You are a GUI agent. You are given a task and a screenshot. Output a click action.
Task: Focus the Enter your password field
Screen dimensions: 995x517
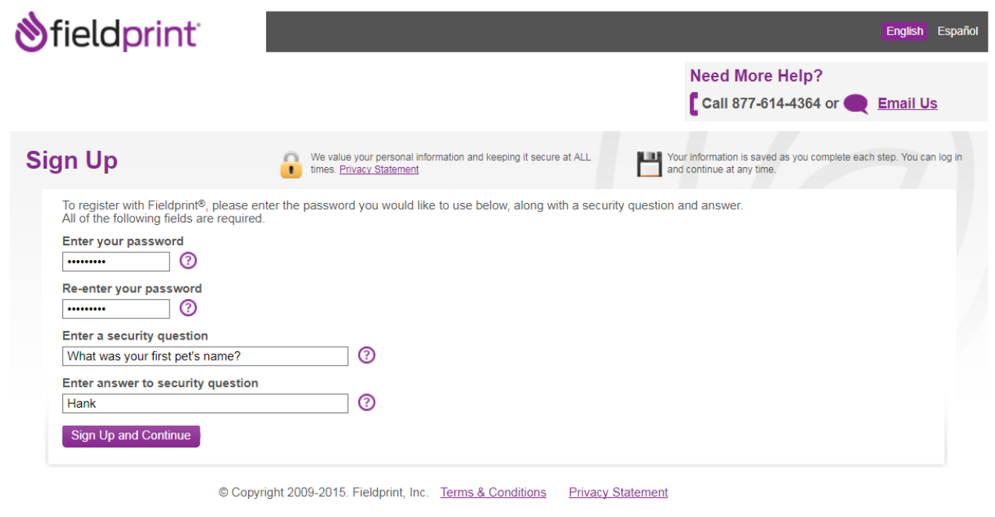[116, 261]
